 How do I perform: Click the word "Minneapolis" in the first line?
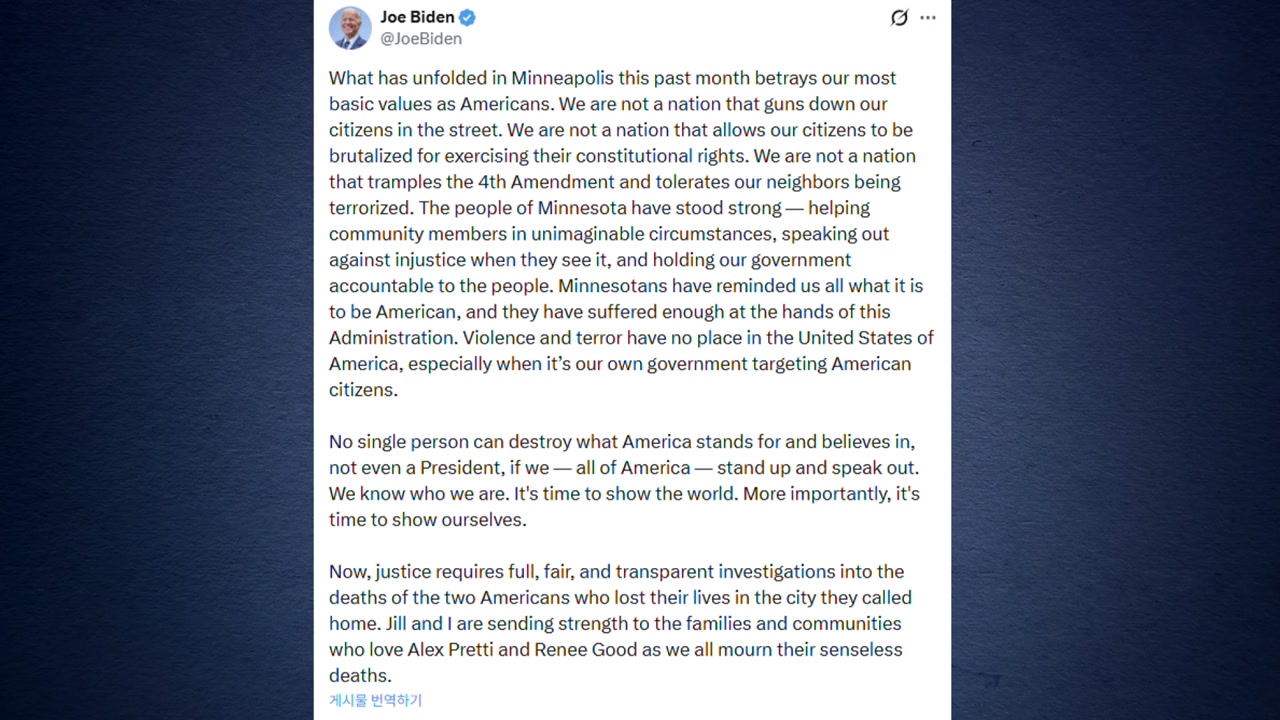point(562,78)
